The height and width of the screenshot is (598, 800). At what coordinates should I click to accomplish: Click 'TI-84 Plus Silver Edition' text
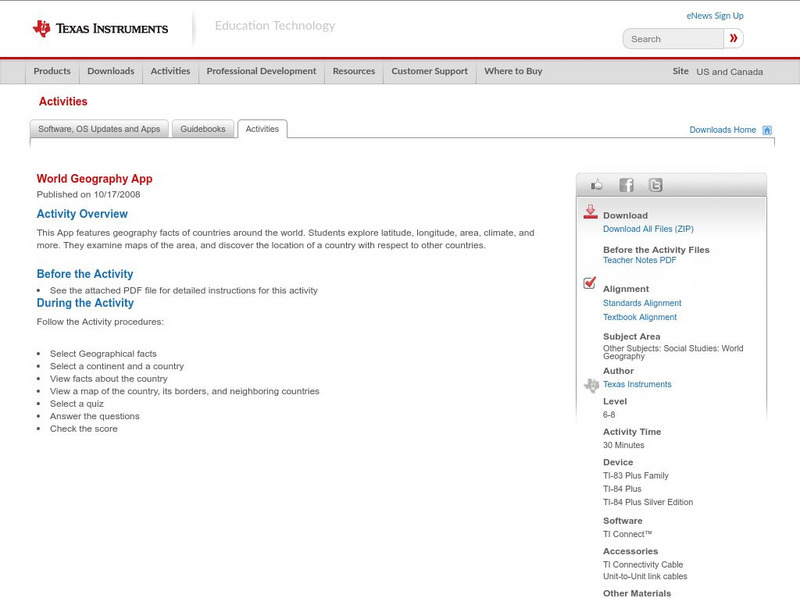click(648, 502)
